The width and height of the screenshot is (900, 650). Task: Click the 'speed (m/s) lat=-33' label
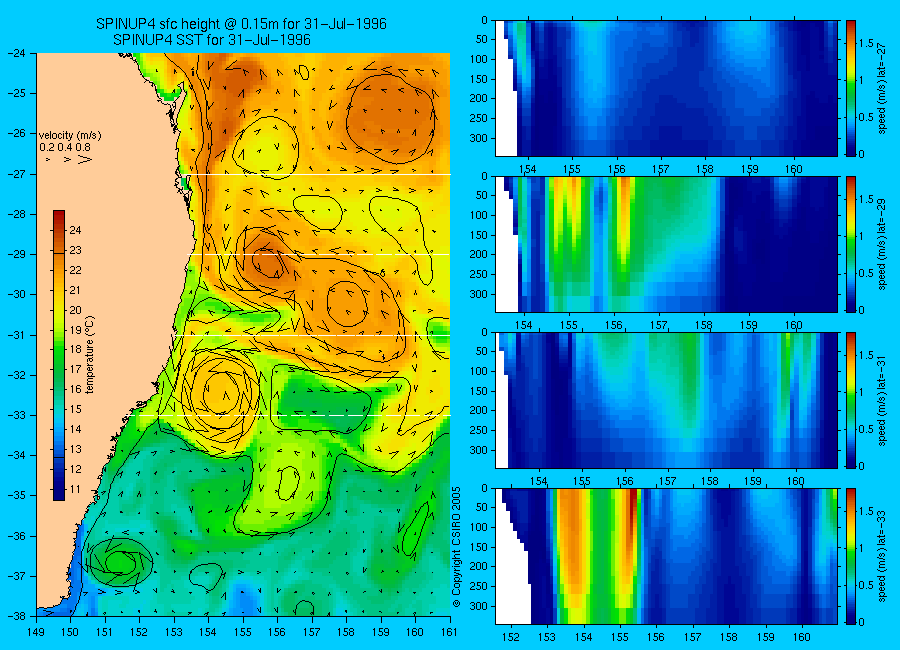pyautogui.click(x=882, y=558)
